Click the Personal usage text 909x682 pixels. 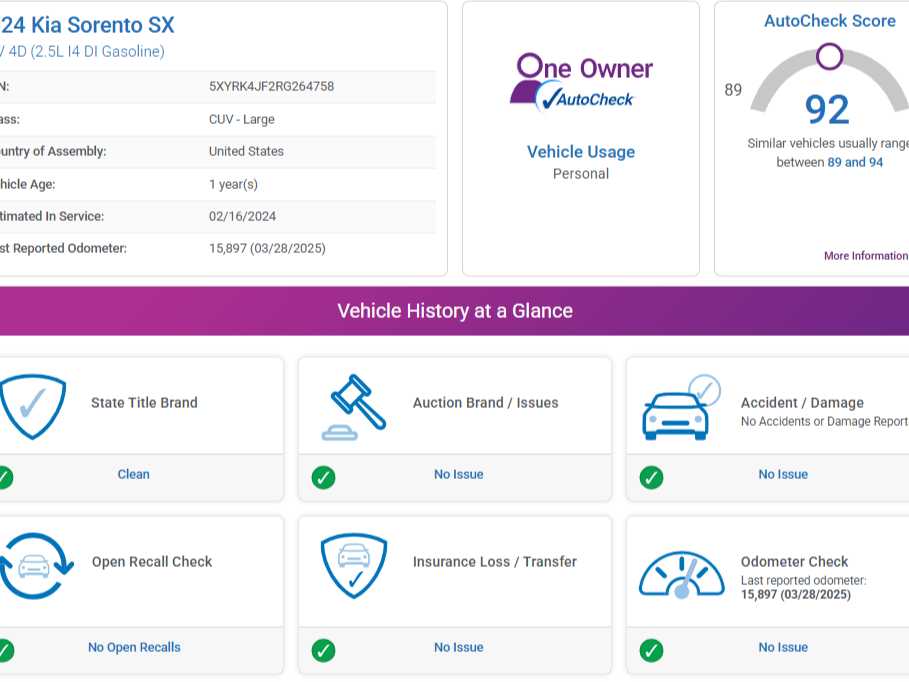(x=581, y=174)
